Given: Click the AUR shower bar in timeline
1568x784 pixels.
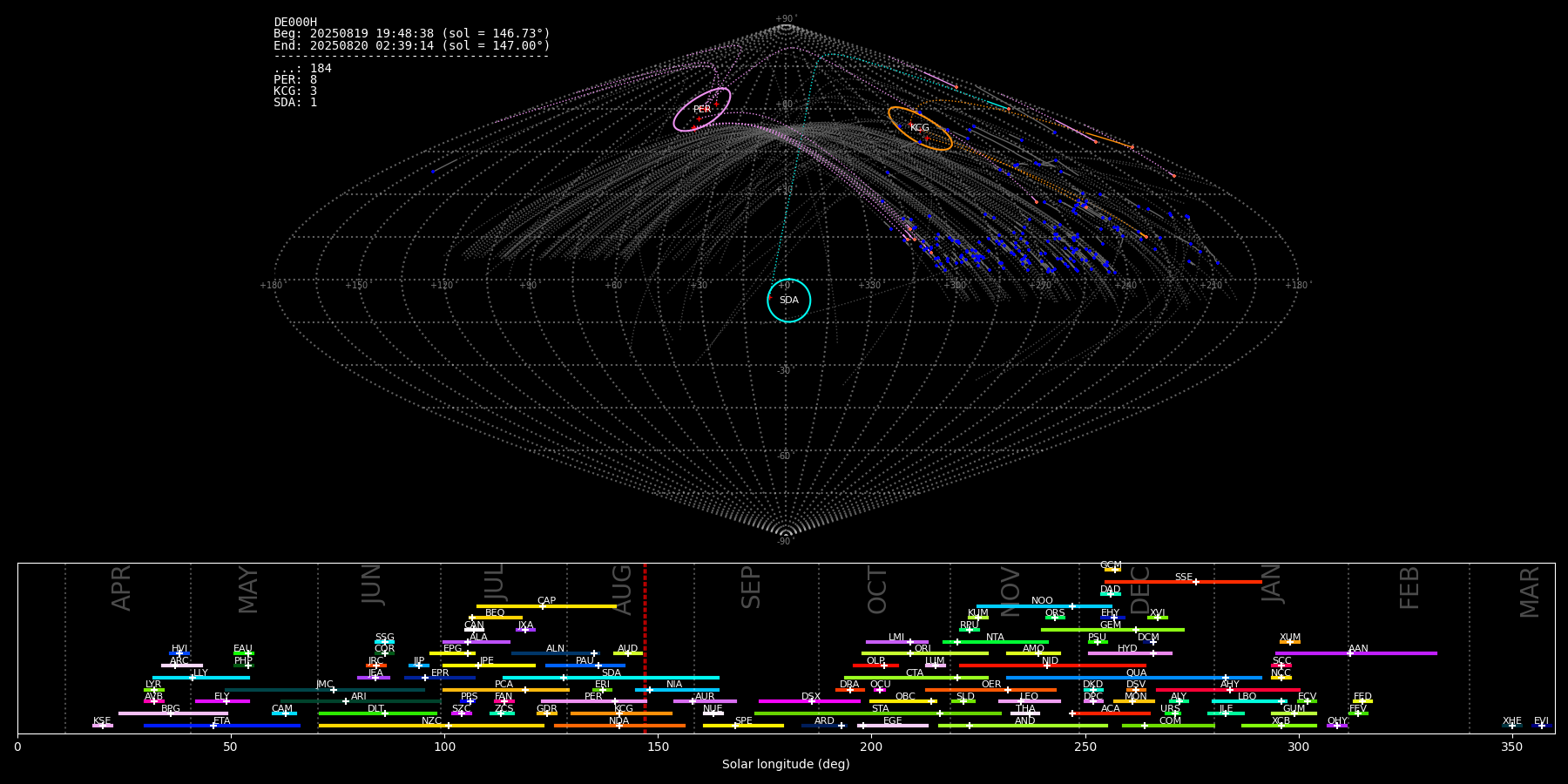Looking at the screenshot, I should coord(705,701).
